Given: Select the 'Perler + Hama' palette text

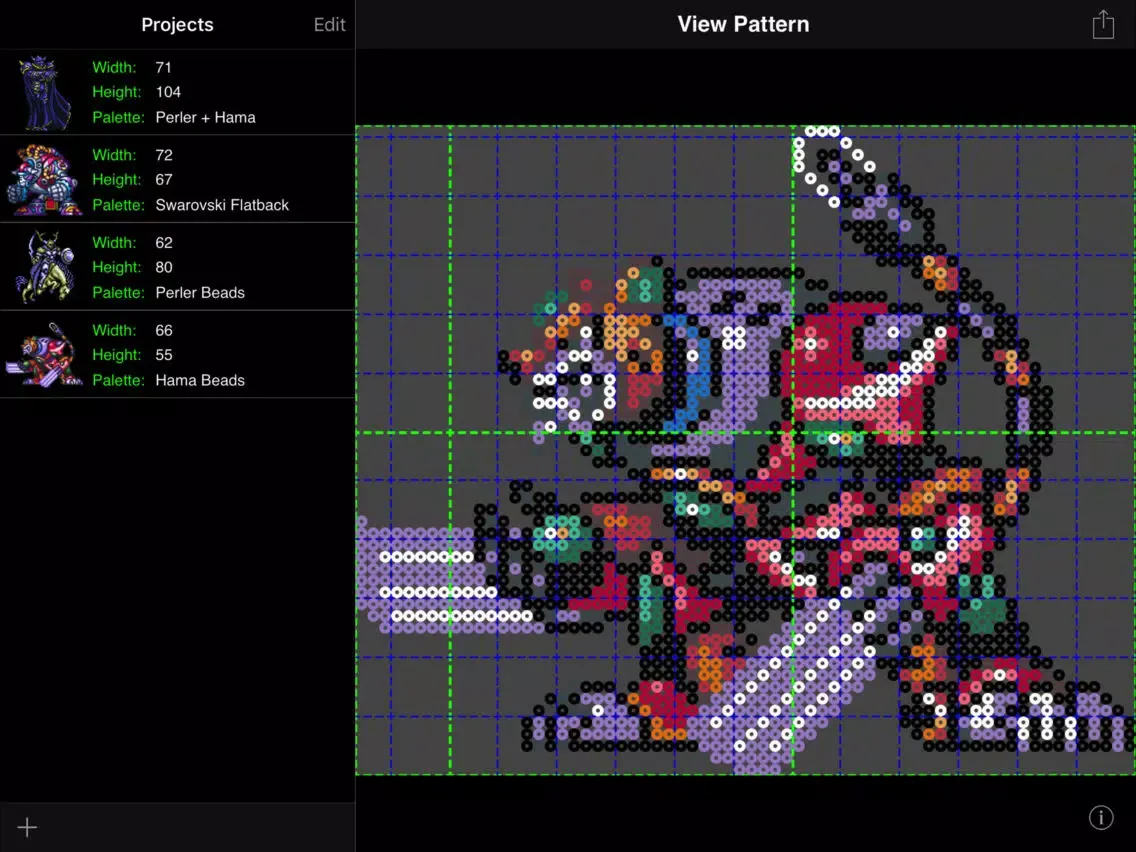Looking at the screenshot, I should click(x=206, y=117).
